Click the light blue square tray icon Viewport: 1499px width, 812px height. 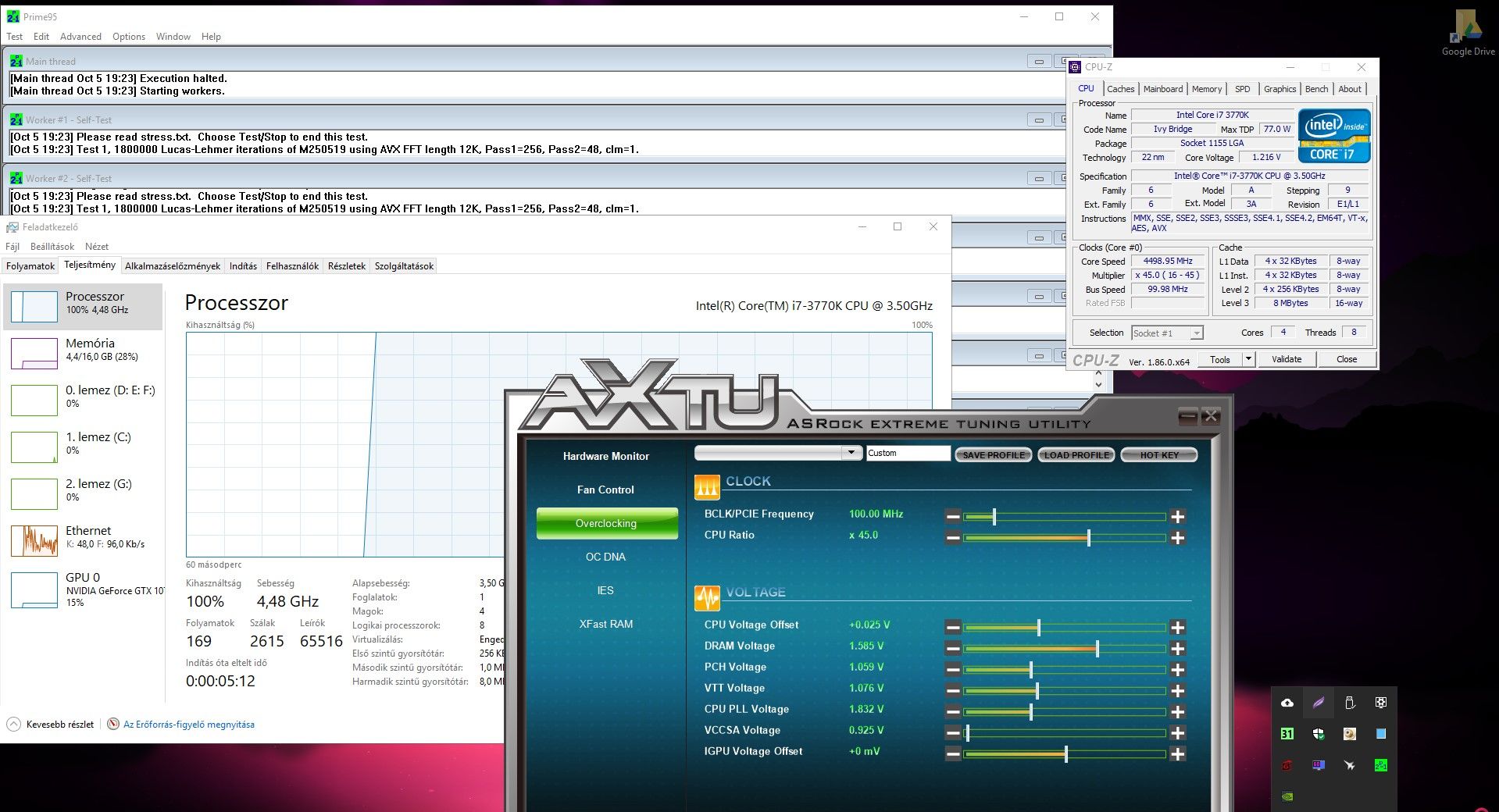click(x=1381, y=734)
